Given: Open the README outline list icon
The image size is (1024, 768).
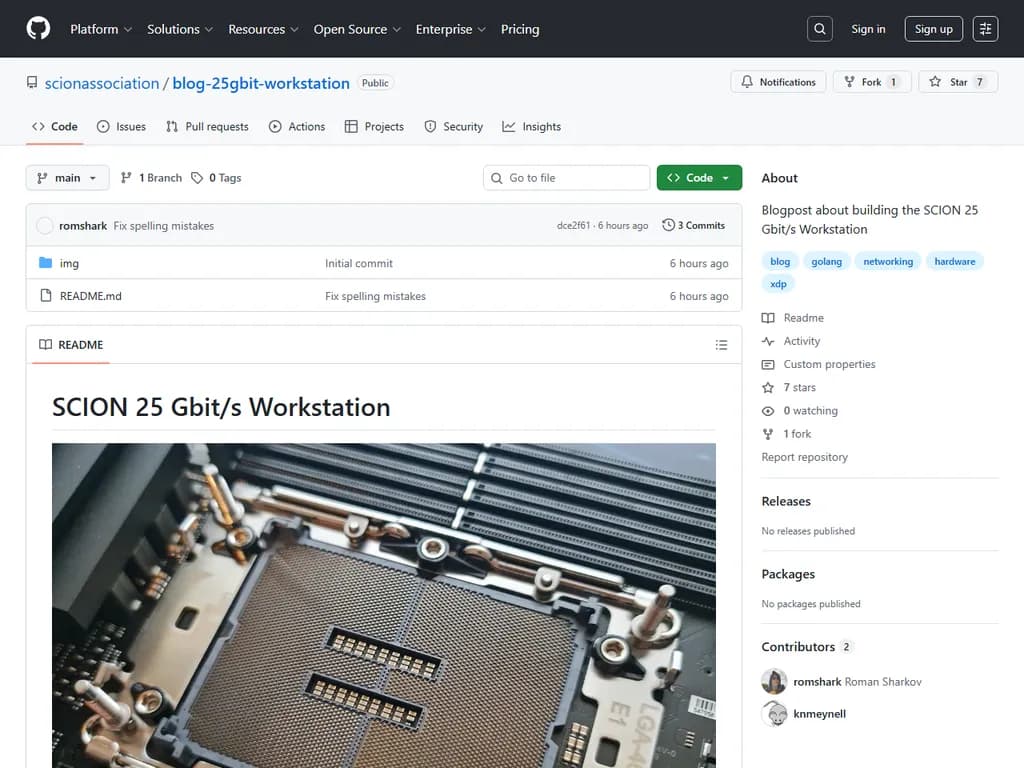Looking at the screenshot, I should [x=721, y=345].
